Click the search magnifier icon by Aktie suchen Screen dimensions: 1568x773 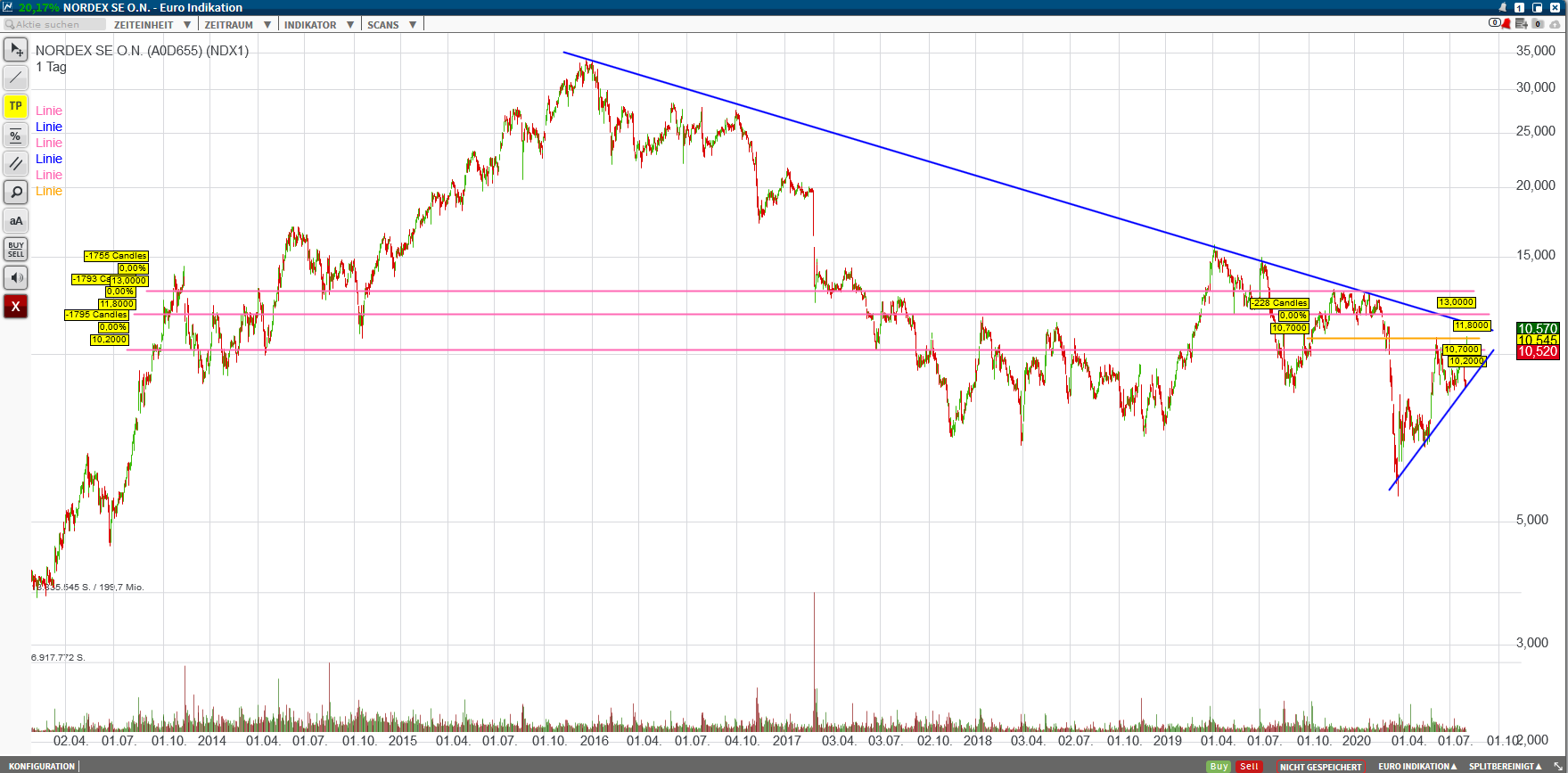point(10,25)
